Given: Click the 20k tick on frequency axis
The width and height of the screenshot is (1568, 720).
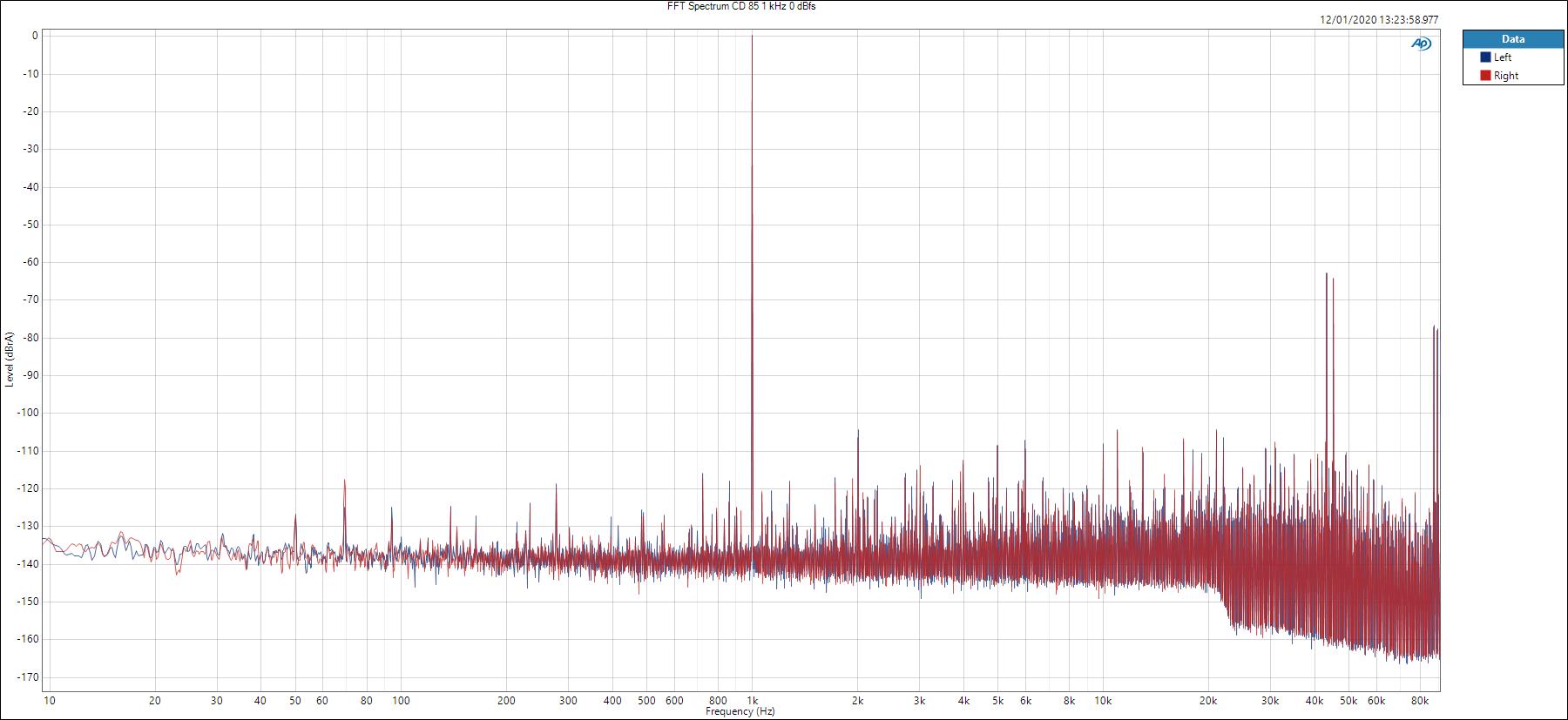Looking at the screenshot, I should tap(1207, 700).
